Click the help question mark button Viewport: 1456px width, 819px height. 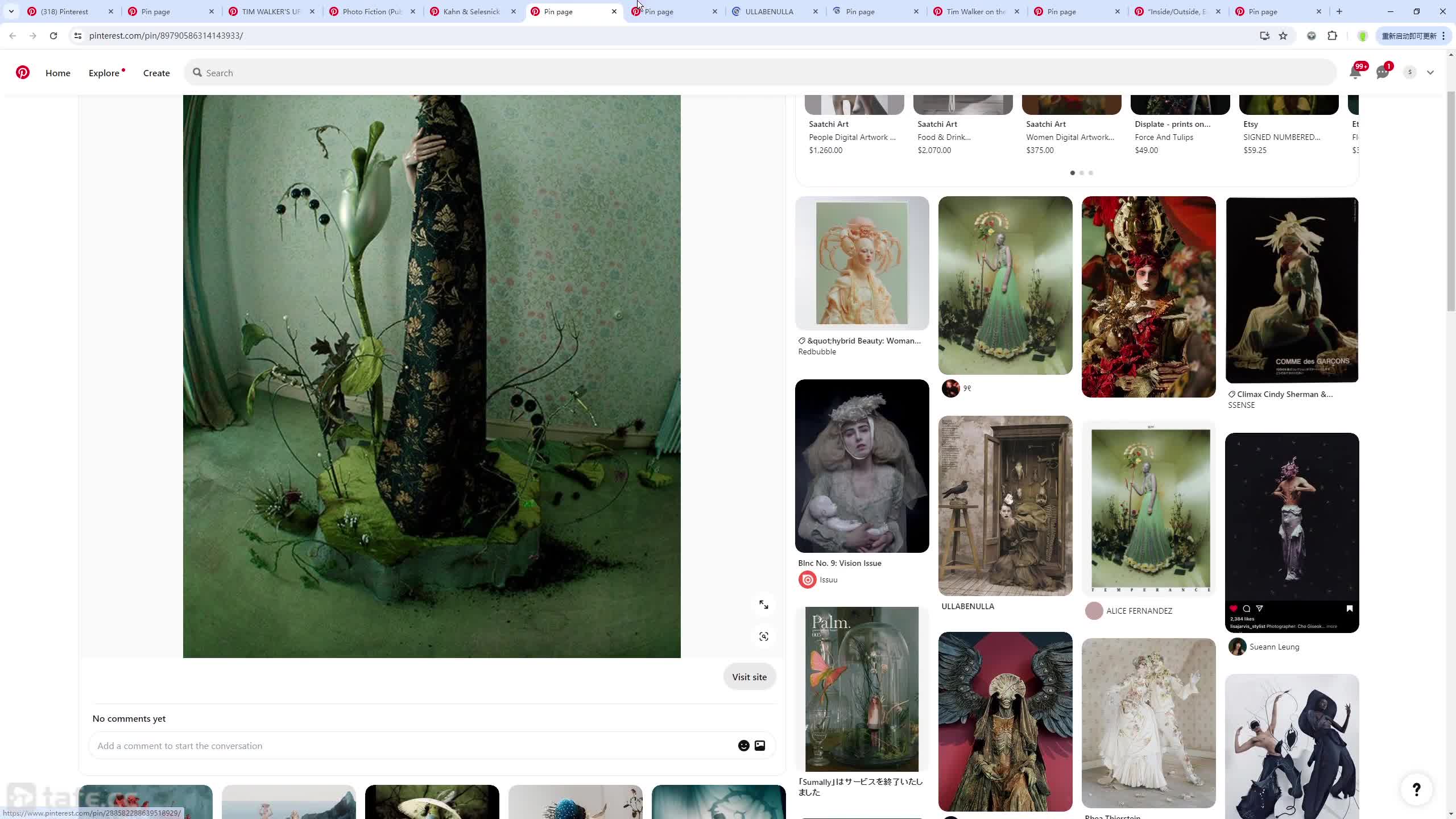[x=1416, y=789]
